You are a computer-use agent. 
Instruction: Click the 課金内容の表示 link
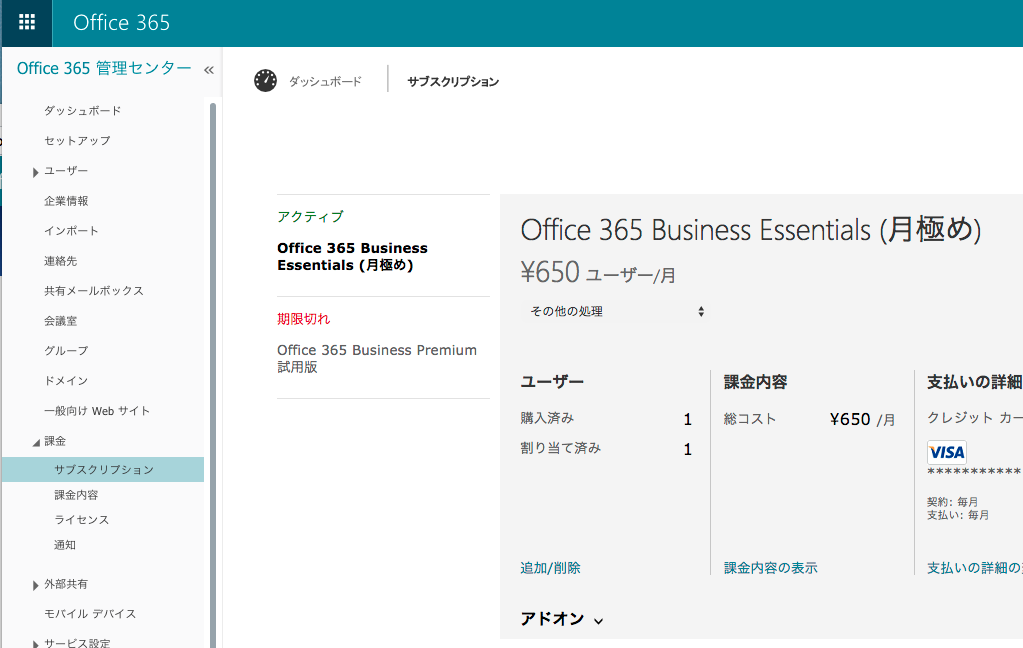click(771, 568)
